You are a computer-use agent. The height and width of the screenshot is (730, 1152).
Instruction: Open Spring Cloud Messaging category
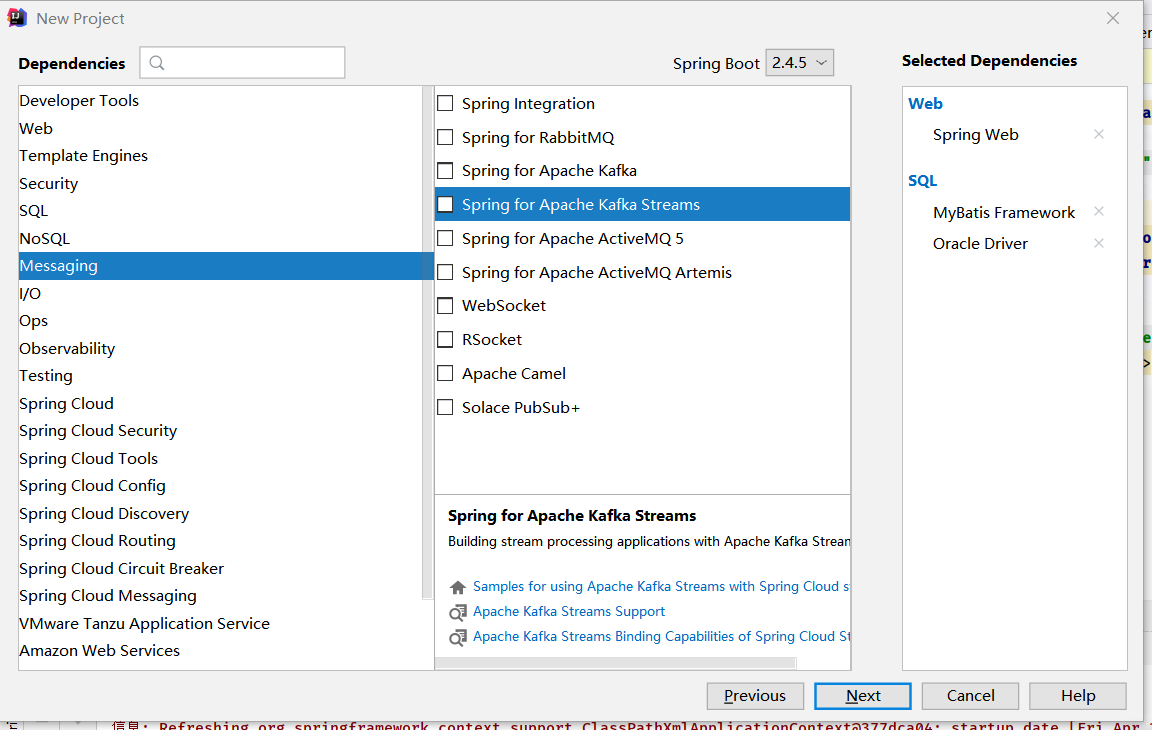point(220,596)
